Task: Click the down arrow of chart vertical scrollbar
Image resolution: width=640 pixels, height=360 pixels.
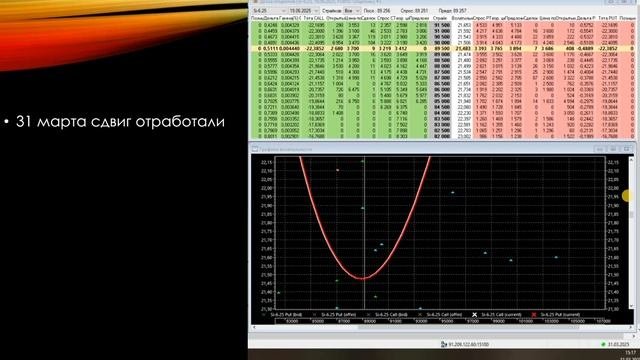Action: coord(632,305)
